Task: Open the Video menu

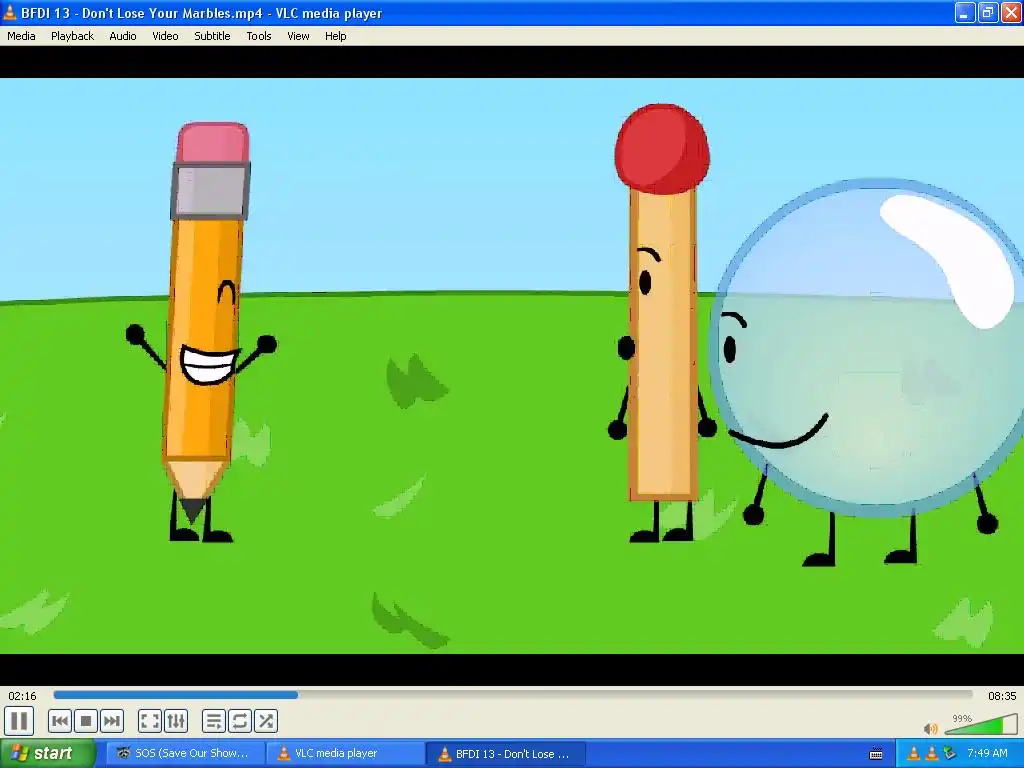Action: (x=165, y=36)
